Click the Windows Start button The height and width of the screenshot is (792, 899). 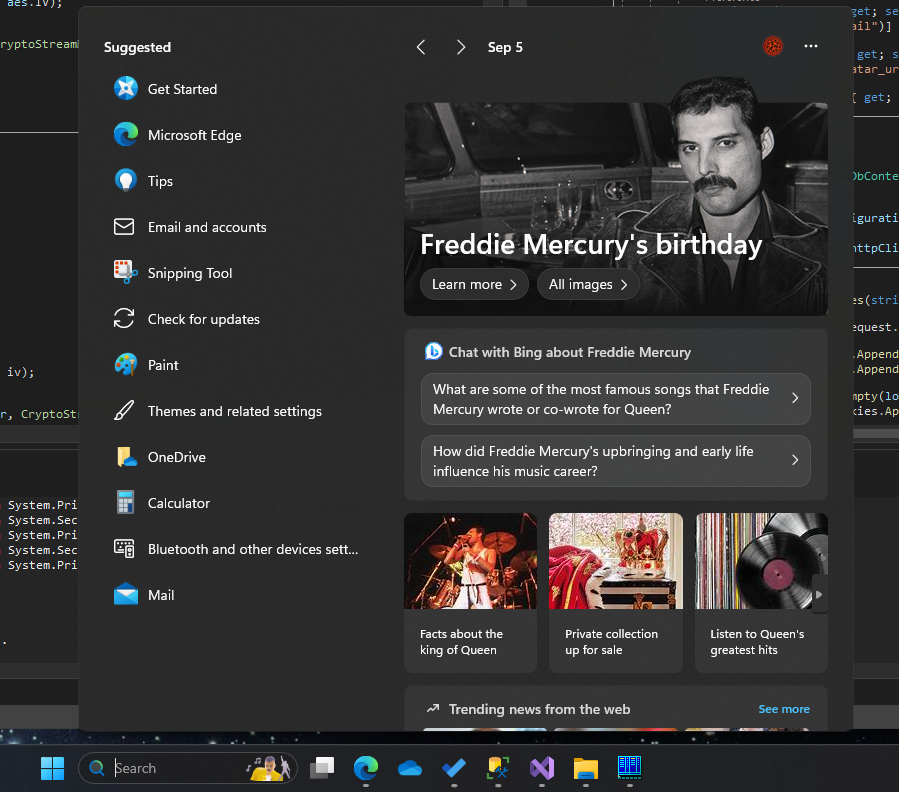(x=52, y=768)
